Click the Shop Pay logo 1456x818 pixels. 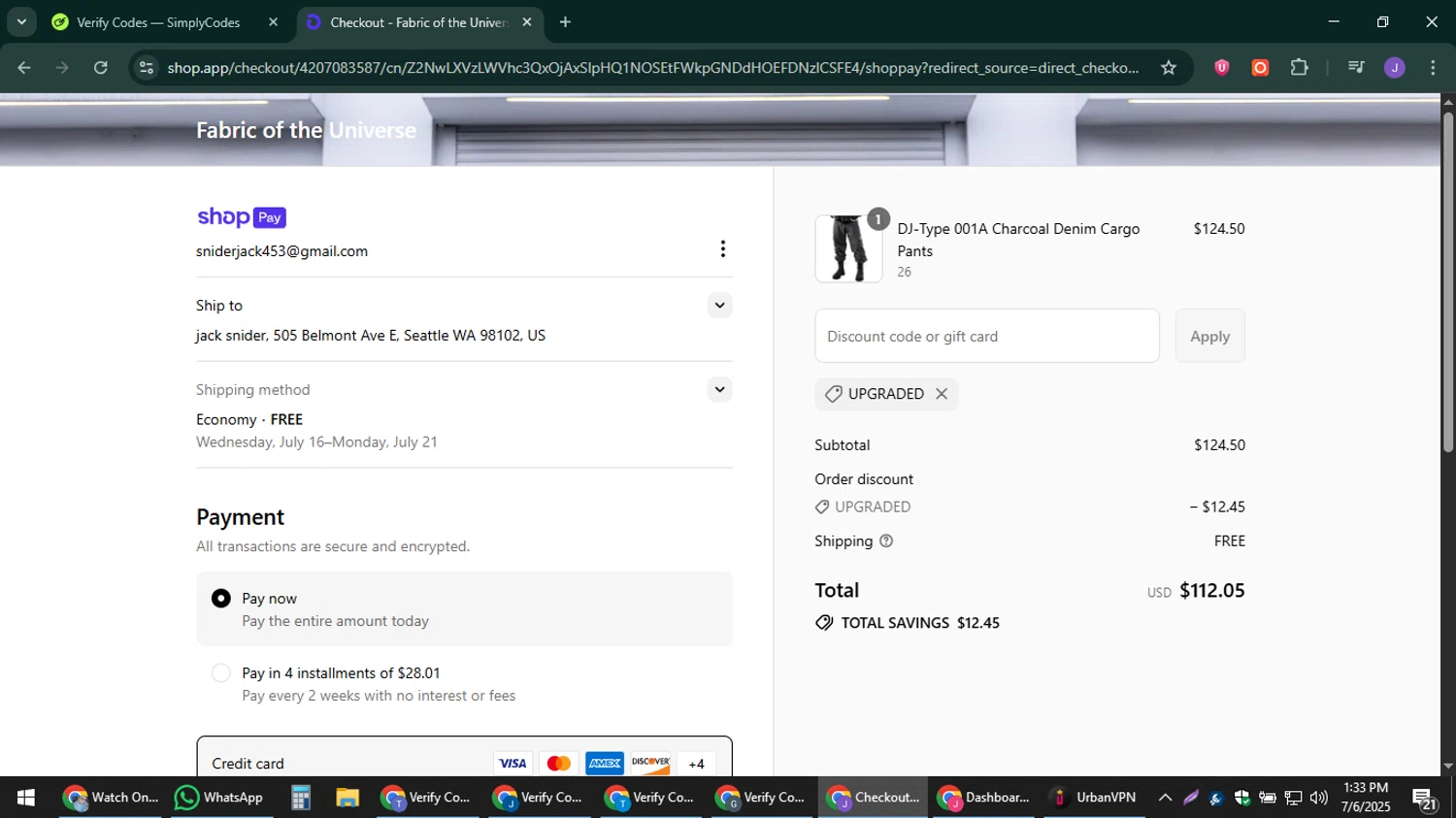click(241, 217)
